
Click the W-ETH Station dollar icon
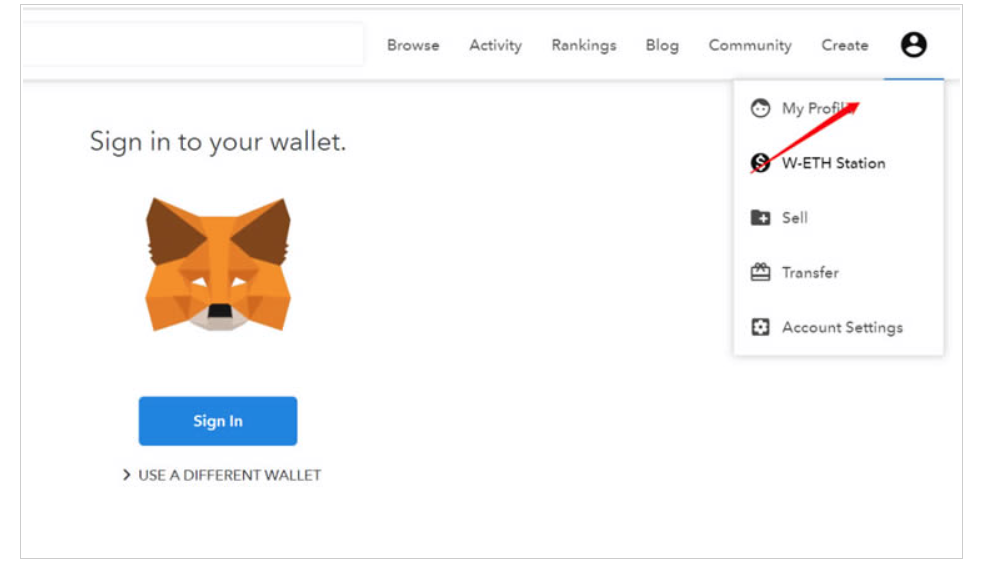coord(760,163)
